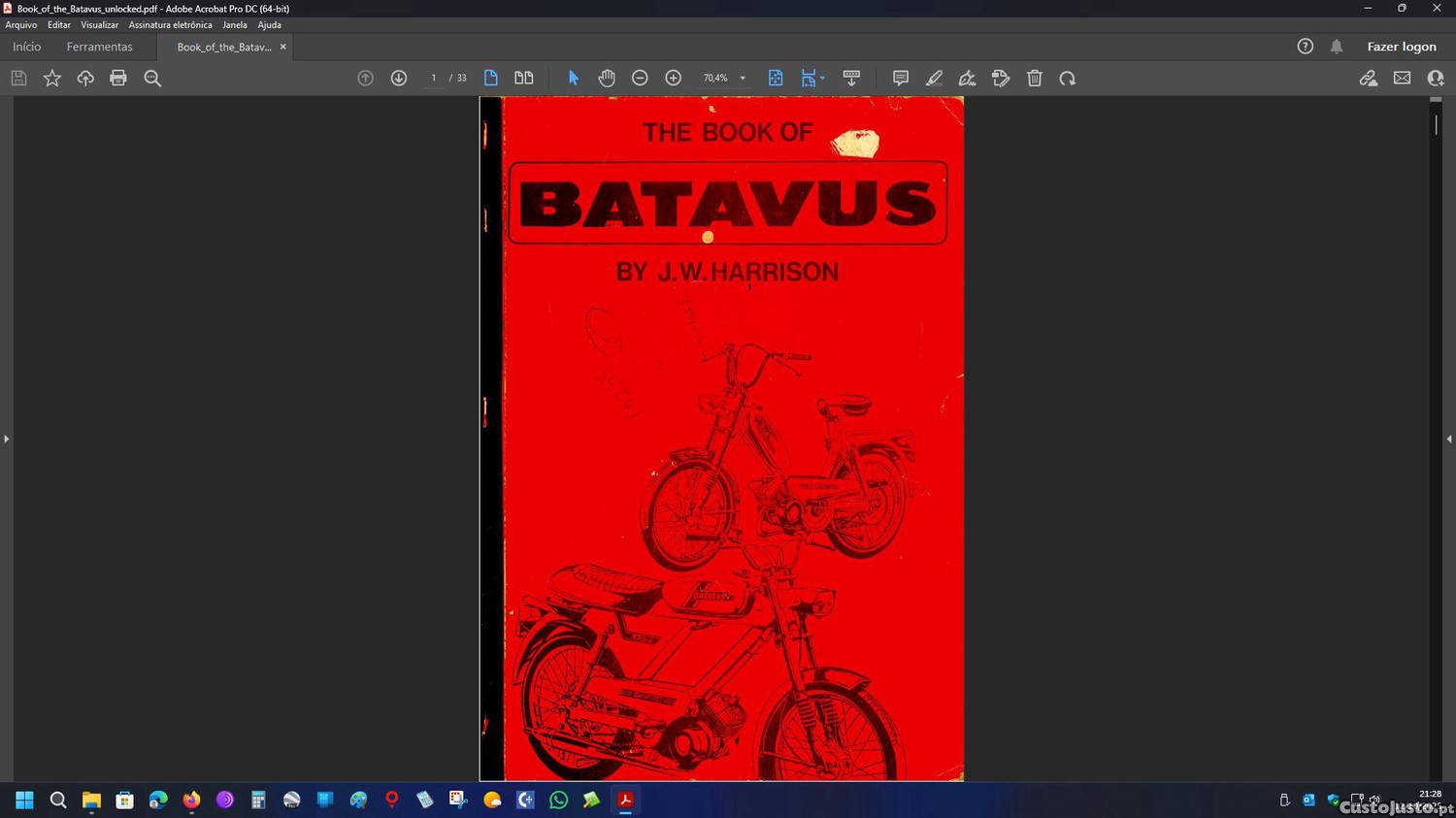Screen dimensions: 1456x818
Task: Toggle single page view mode
Action: tap(491, 79)
